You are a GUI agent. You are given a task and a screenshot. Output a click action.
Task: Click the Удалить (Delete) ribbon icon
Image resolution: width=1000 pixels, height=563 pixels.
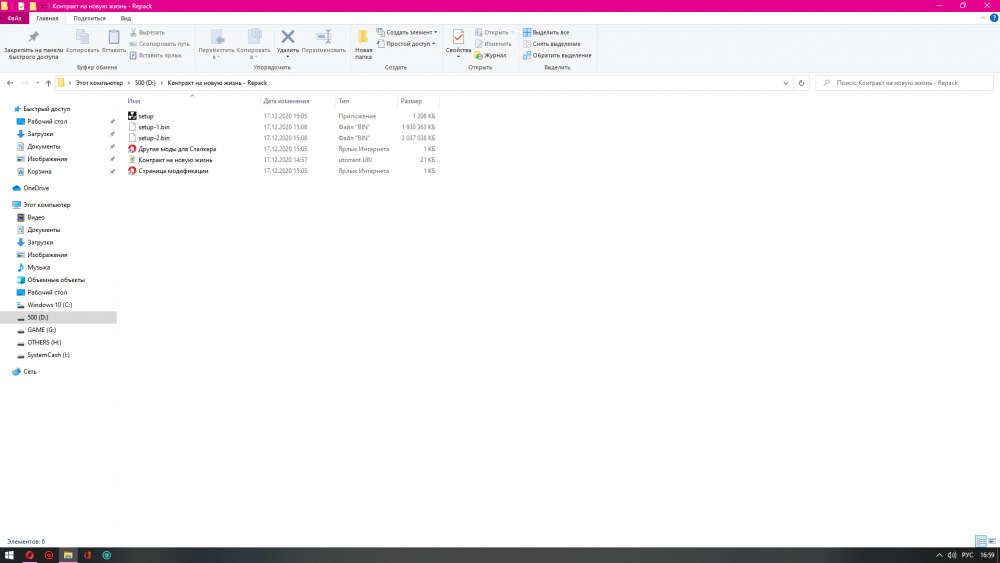click(x=287, y=40)
